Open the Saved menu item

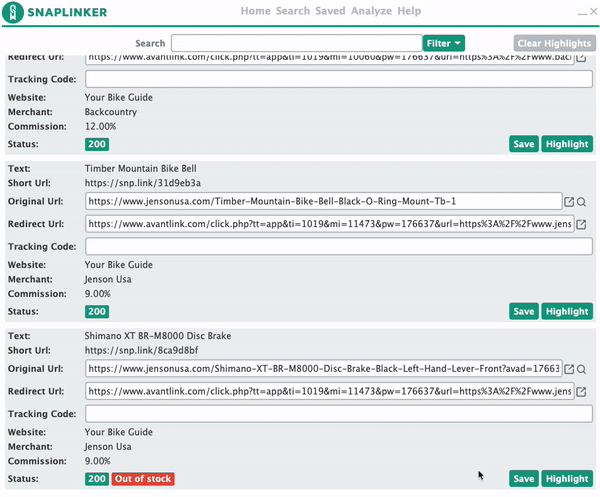coord(330,11)
